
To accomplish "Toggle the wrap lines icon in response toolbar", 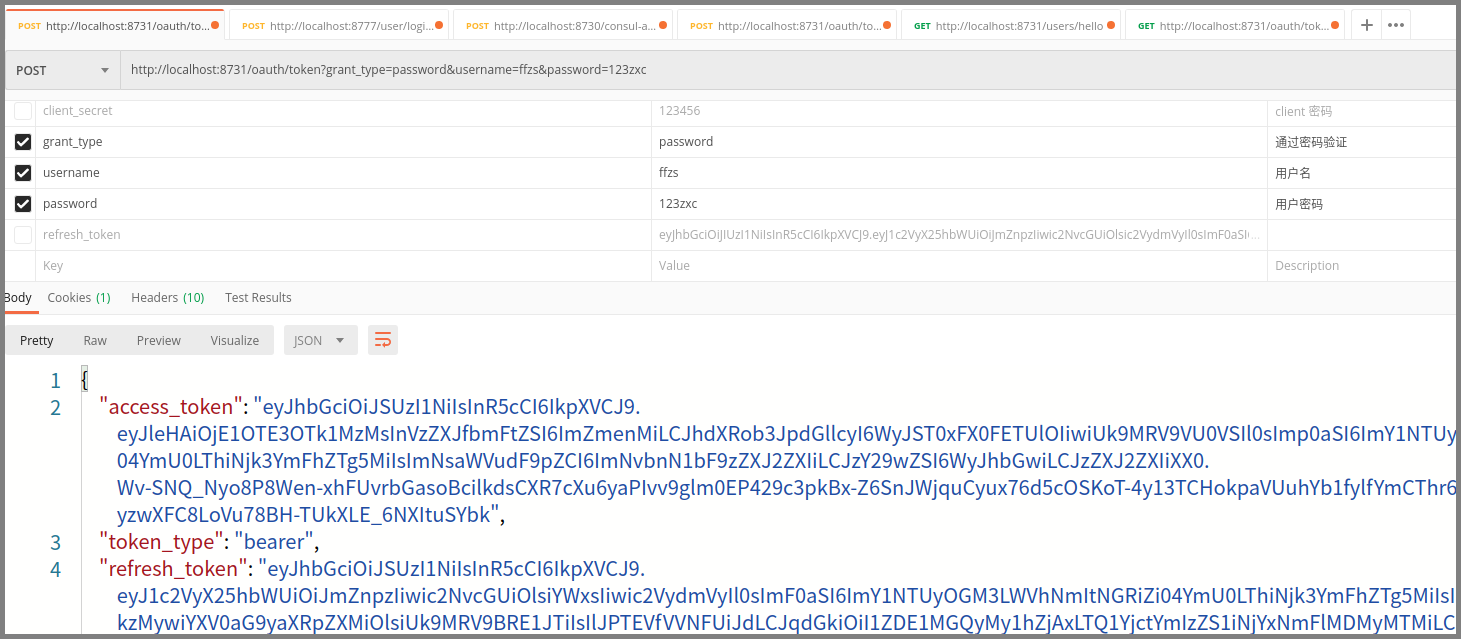I will point(383,340).
